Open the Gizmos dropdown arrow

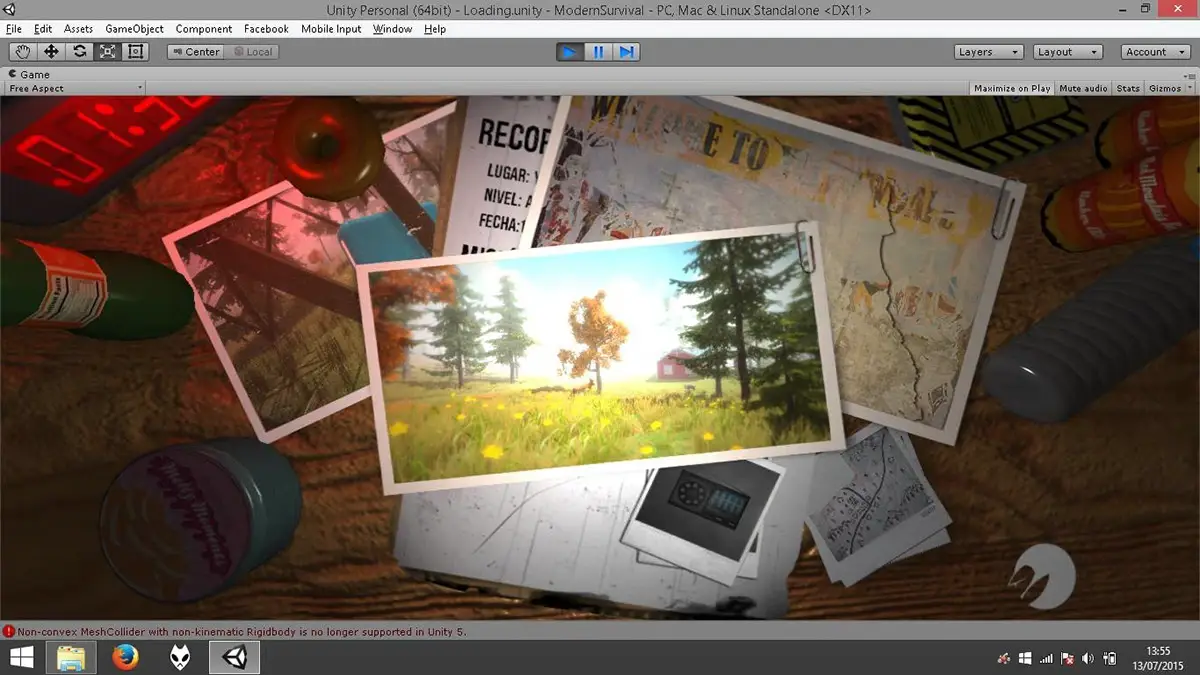click(x=1189, y=88)
